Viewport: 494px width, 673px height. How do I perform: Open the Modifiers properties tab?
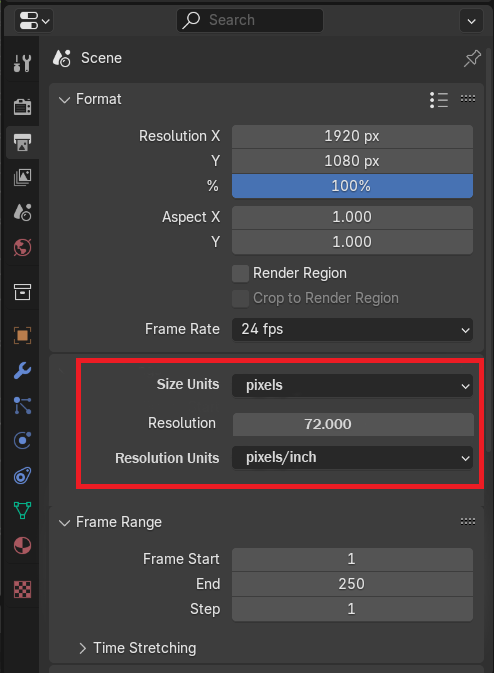coord(22,370)
